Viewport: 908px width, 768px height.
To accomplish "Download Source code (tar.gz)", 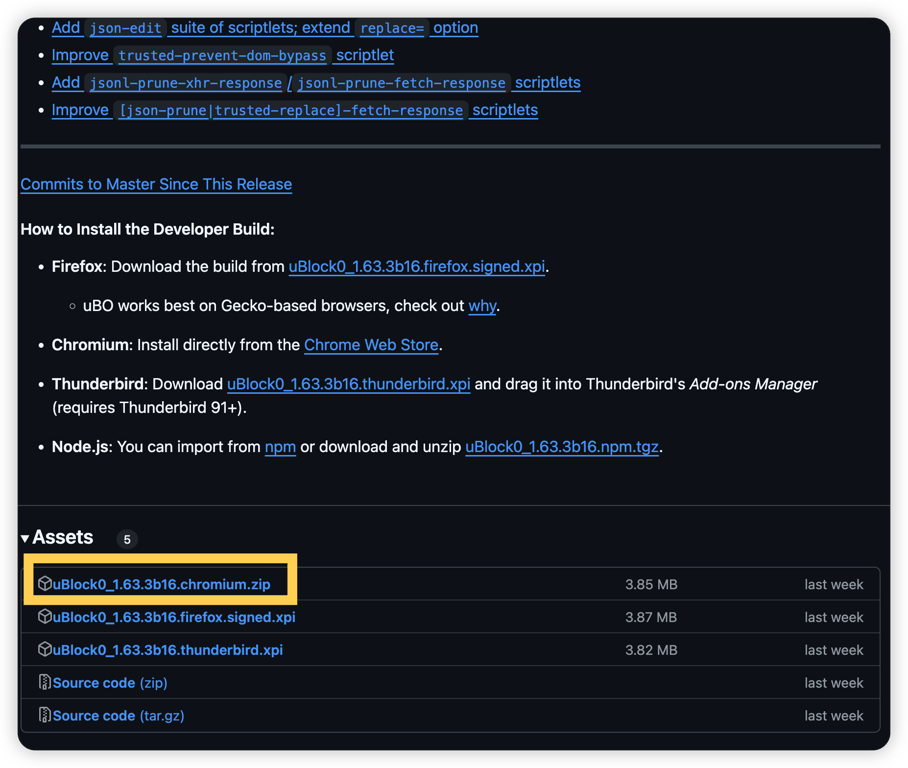I will tap(119, 716).
